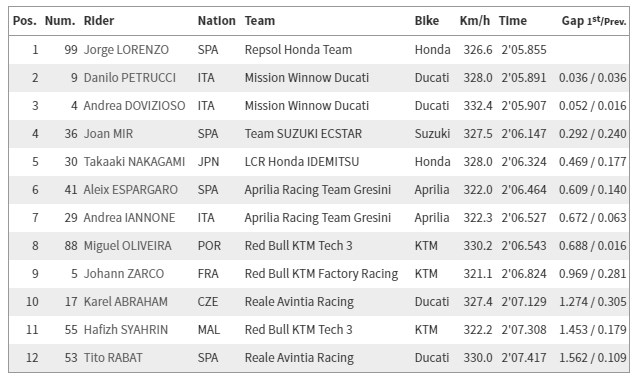635x378 pixels.
Task: Select Miguel OLIVEIRA in table
Action: [128, 246]
